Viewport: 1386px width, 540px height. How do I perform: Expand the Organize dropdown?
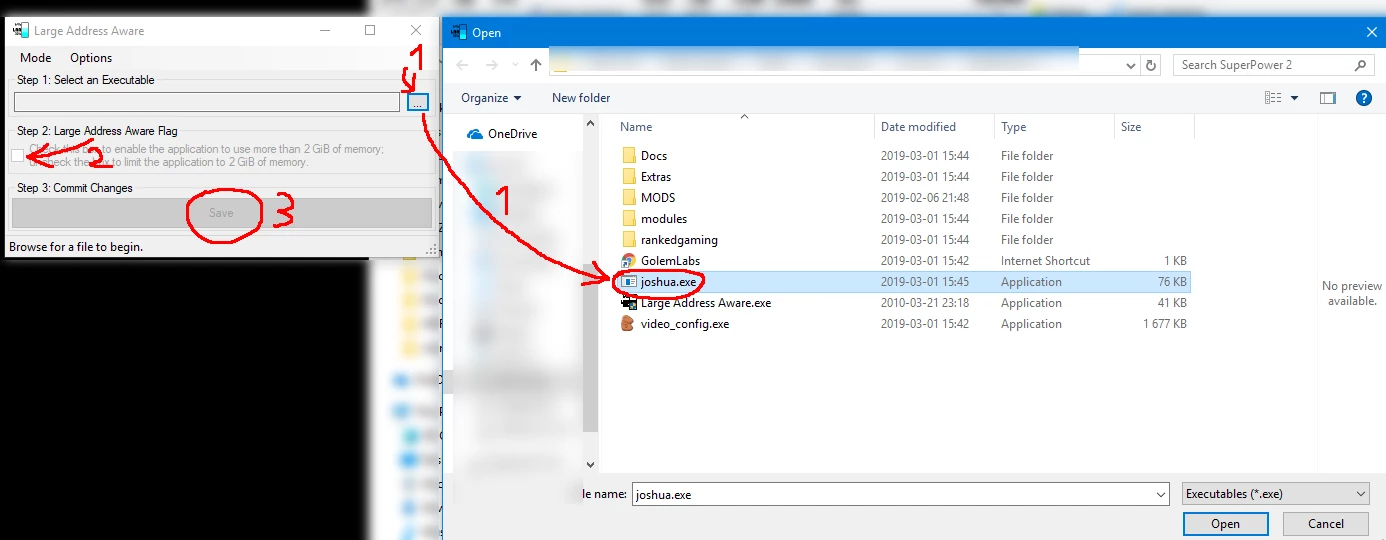[x=491, y=98]
